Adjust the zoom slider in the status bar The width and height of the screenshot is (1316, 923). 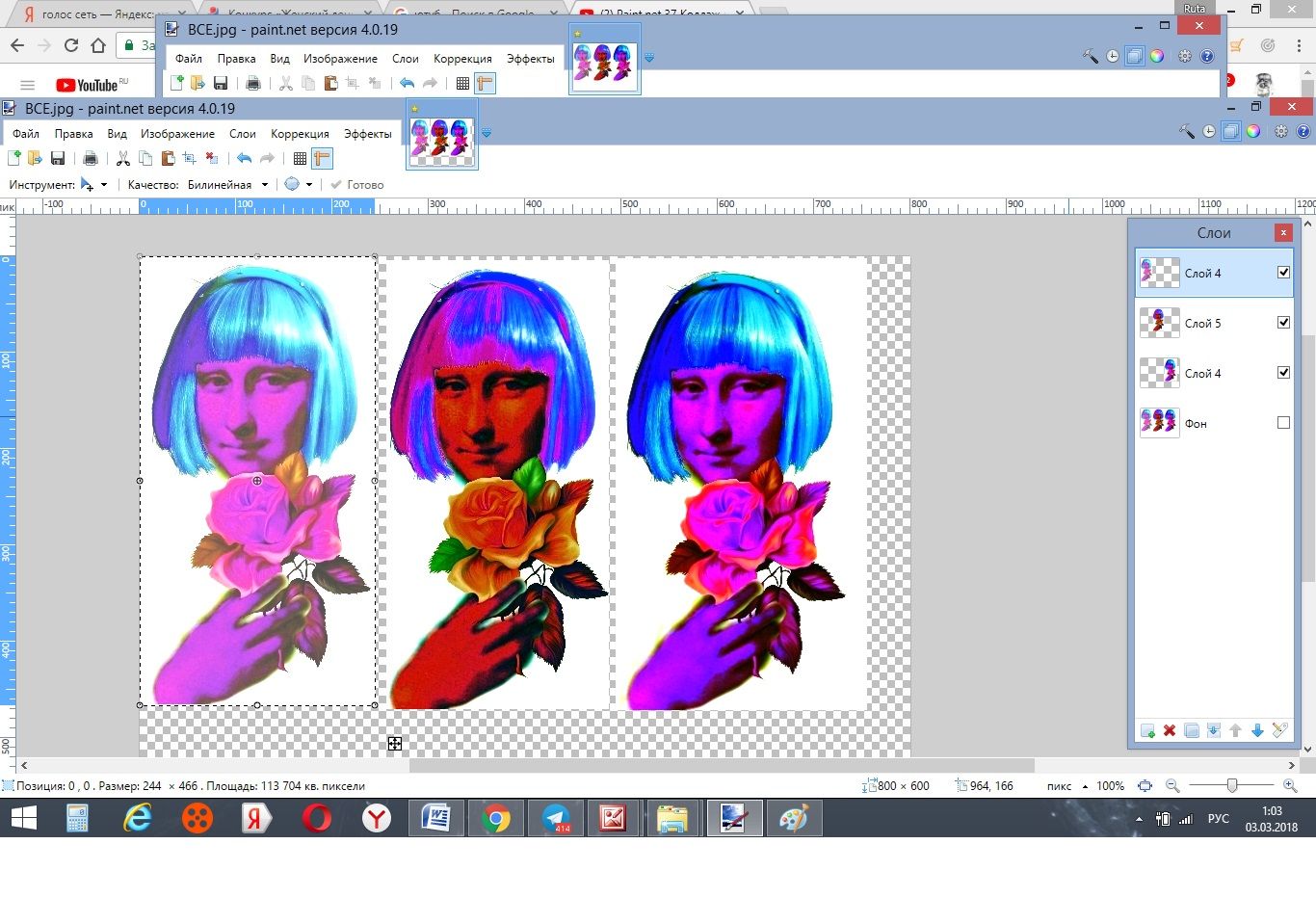pos(1231,786)
